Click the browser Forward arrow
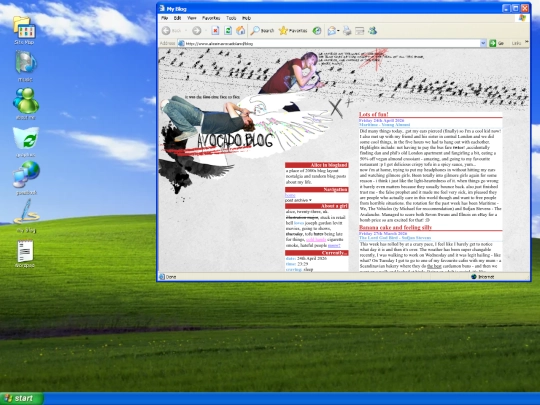540x405 pixels. [x=196, y=31]
